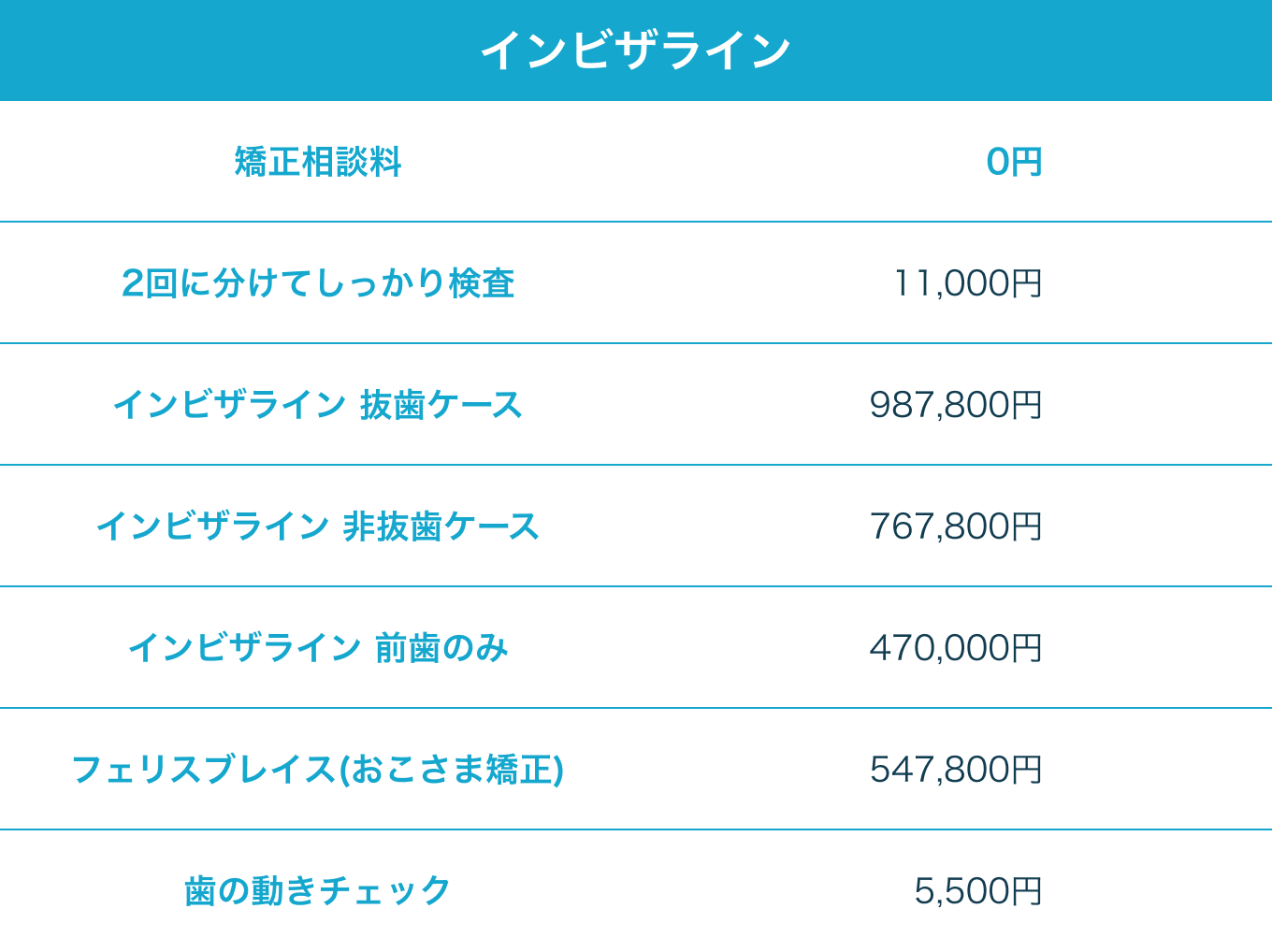Click the 5,500円 price
Viewport: 1272px width, 952px height.
click(978, 891)
